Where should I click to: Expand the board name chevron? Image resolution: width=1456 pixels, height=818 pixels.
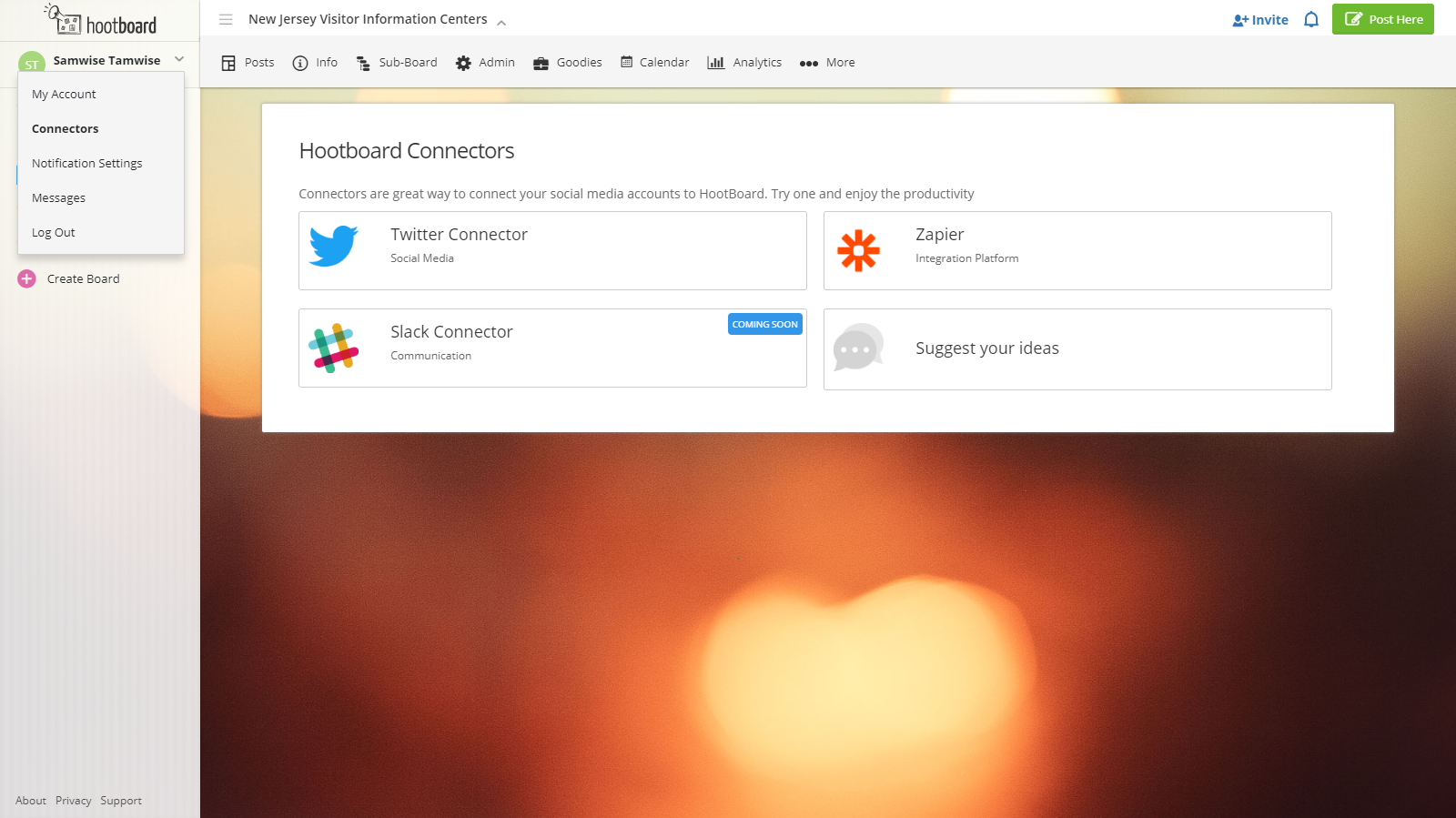coord(501,23)
